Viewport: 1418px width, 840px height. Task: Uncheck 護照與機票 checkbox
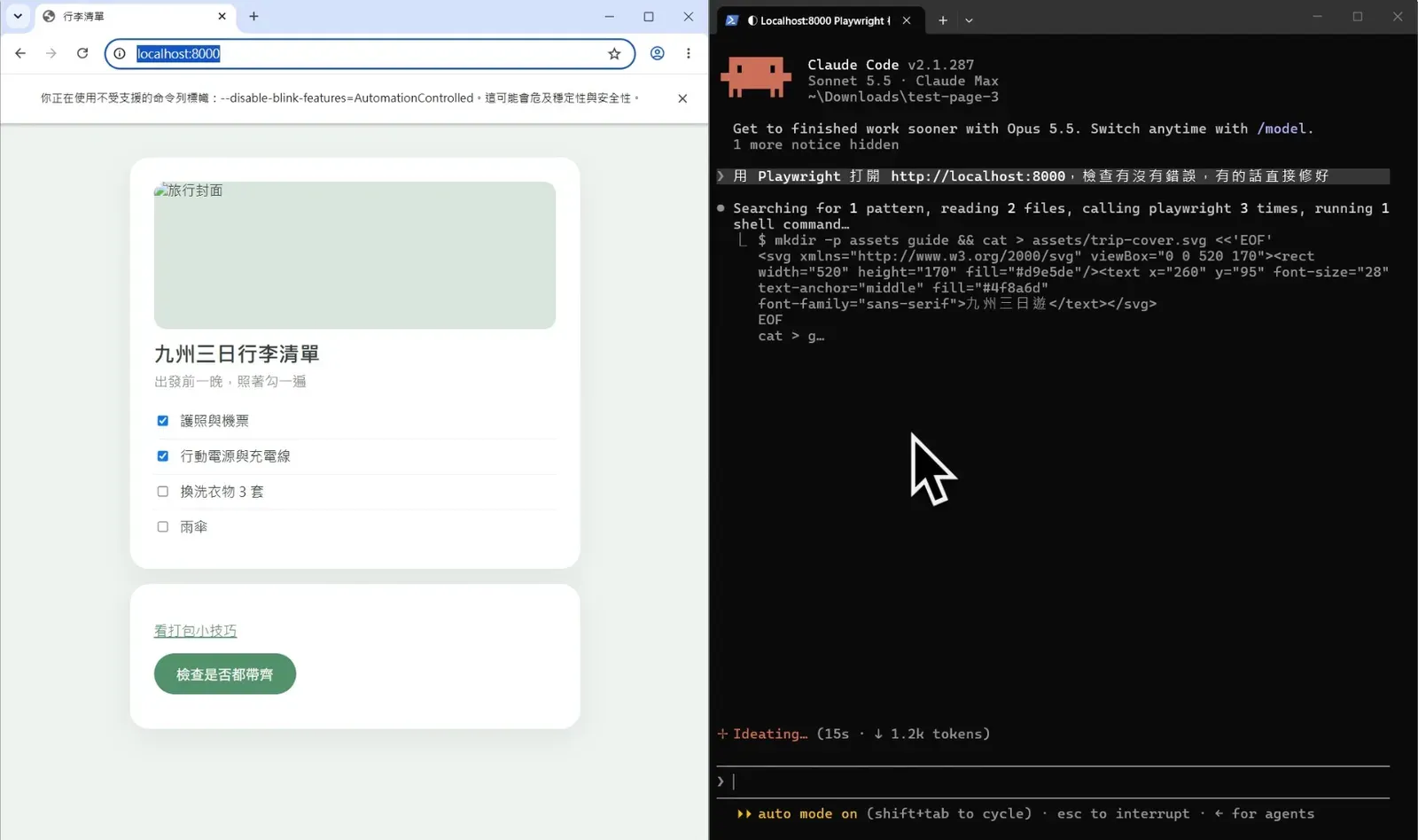coord(163,421)
